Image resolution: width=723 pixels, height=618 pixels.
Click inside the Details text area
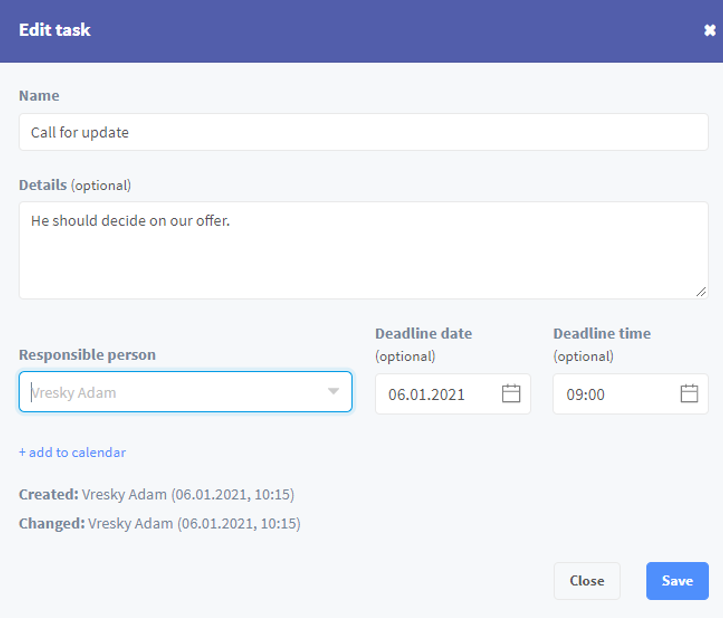click(x=363, y=250)
